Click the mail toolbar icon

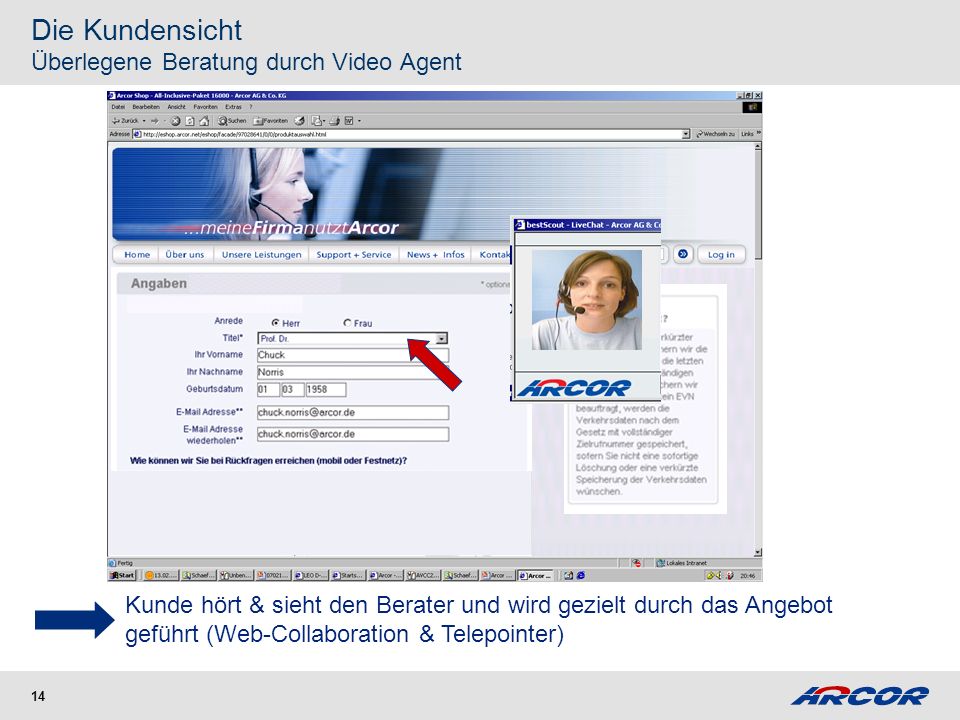pos(316,121)
